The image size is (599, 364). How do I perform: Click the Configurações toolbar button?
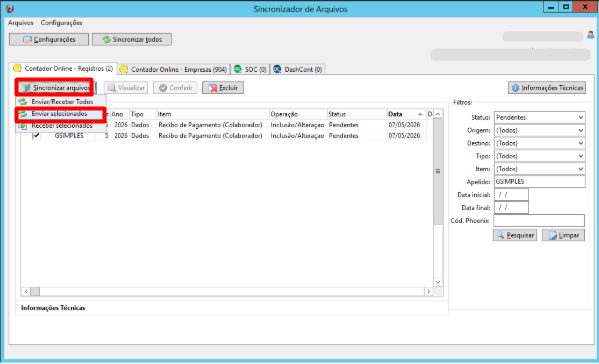pyautogui.click(x=49, y=39)
